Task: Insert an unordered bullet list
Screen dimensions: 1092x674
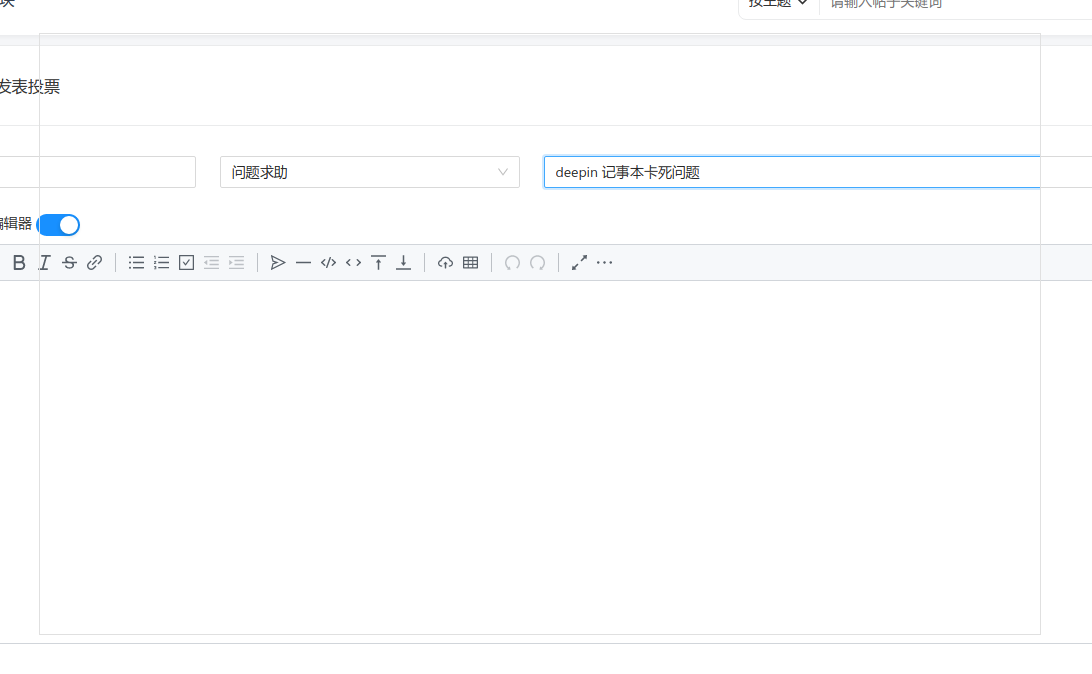Action: (136, 262)
